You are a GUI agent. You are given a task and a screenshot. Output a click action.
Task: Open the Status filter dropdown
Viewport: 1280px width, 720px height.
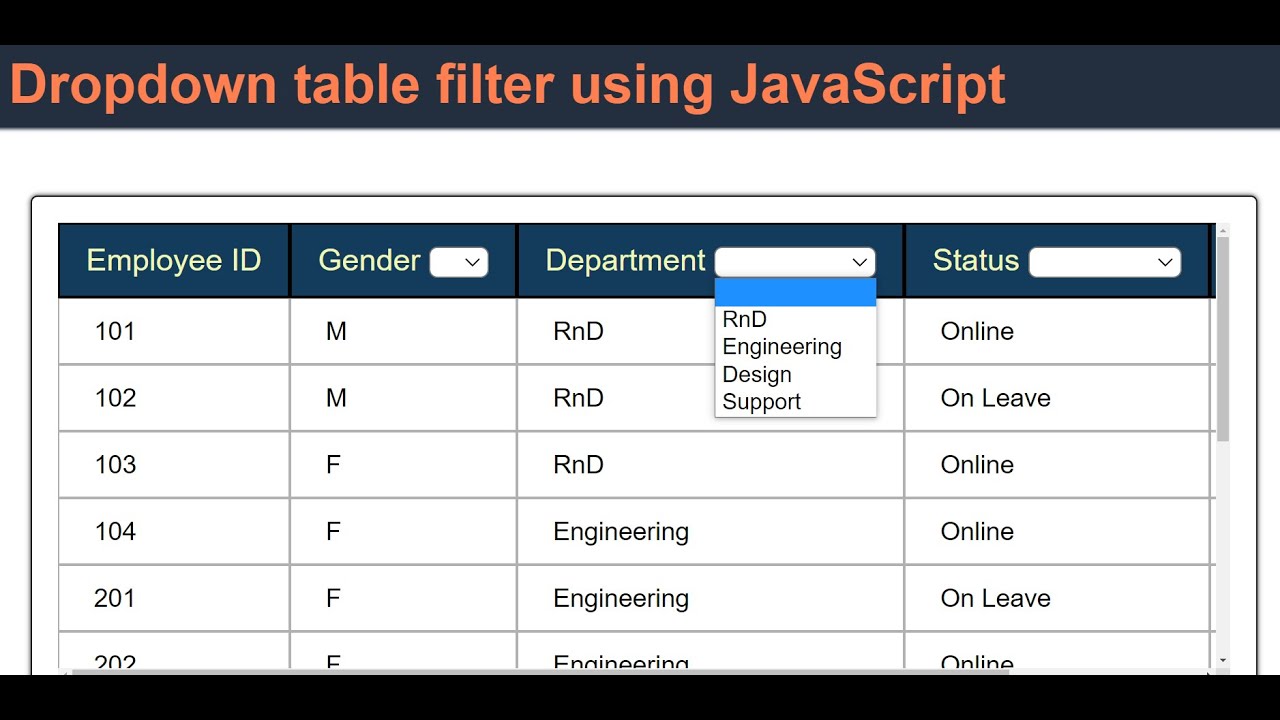pyautogui.click(x=1105, y=262)
